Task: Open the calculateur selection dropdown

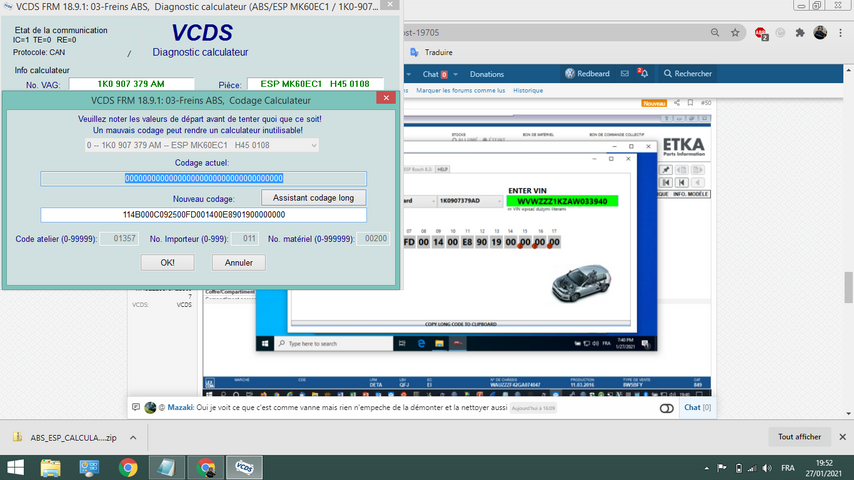Action: (202, 145)
